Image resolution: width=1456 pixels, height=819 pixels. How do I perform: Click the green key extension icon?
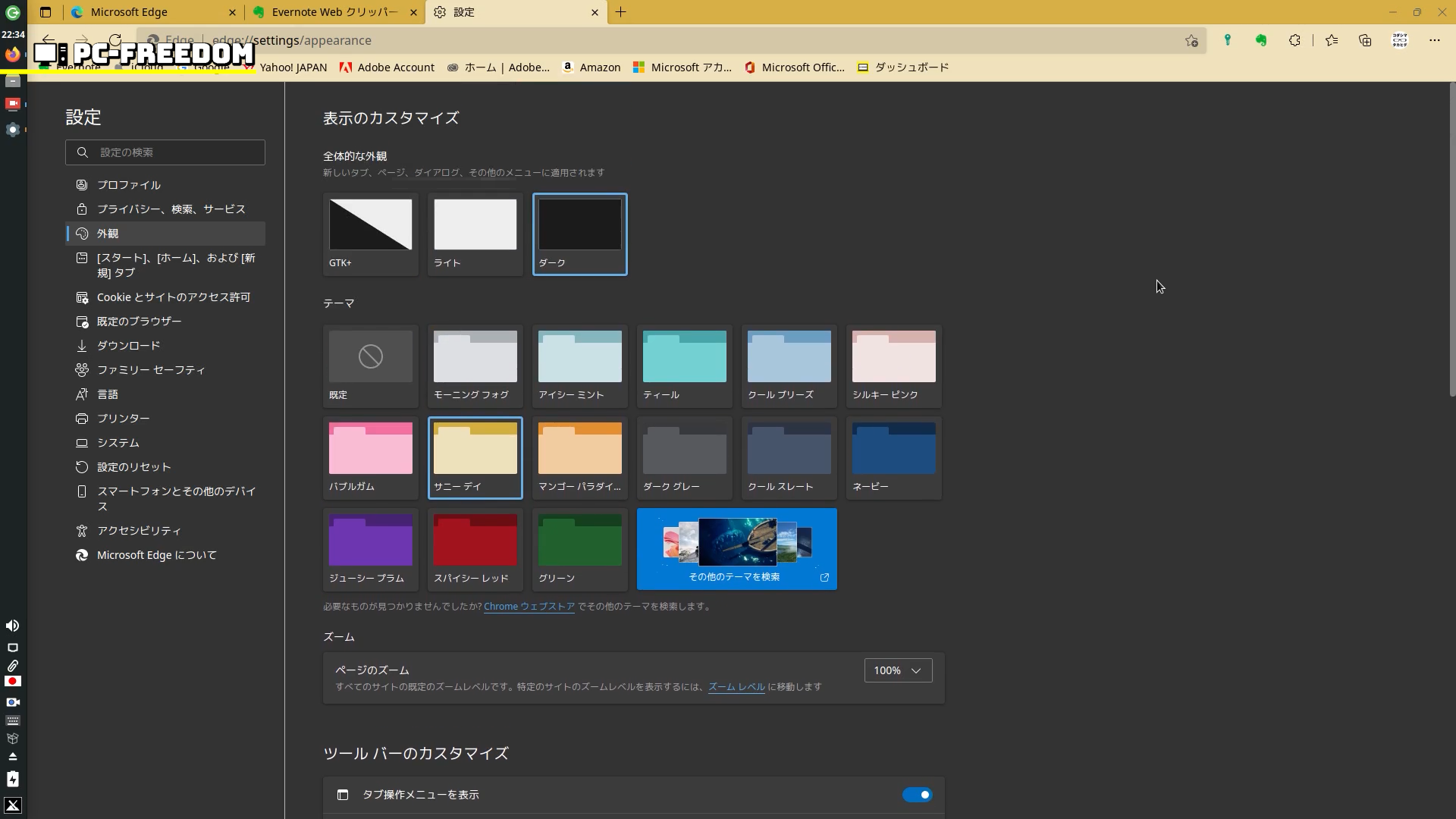pyautogui.click(x=1228, y=40)
